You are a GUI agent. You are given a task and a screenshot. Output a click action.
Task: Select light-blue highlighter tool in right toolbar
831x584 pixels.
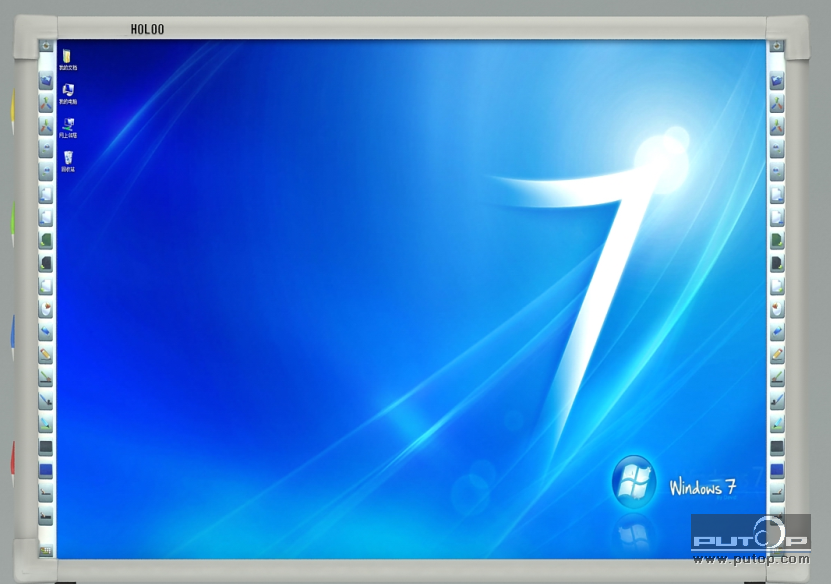click(x=777, y=423)
